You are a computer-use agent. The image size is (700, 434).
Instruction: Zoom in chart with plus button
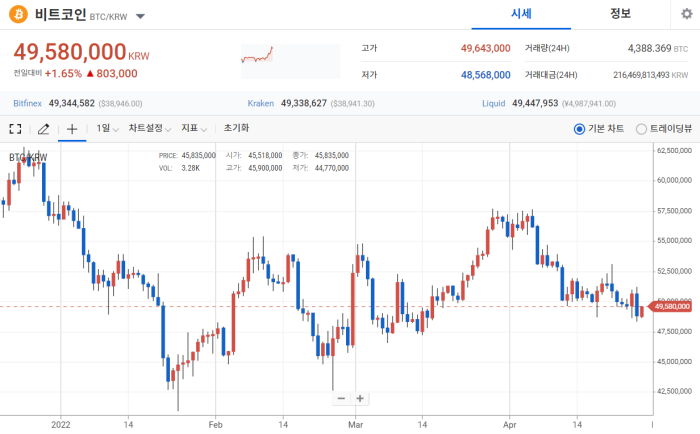tap(360, 398)
